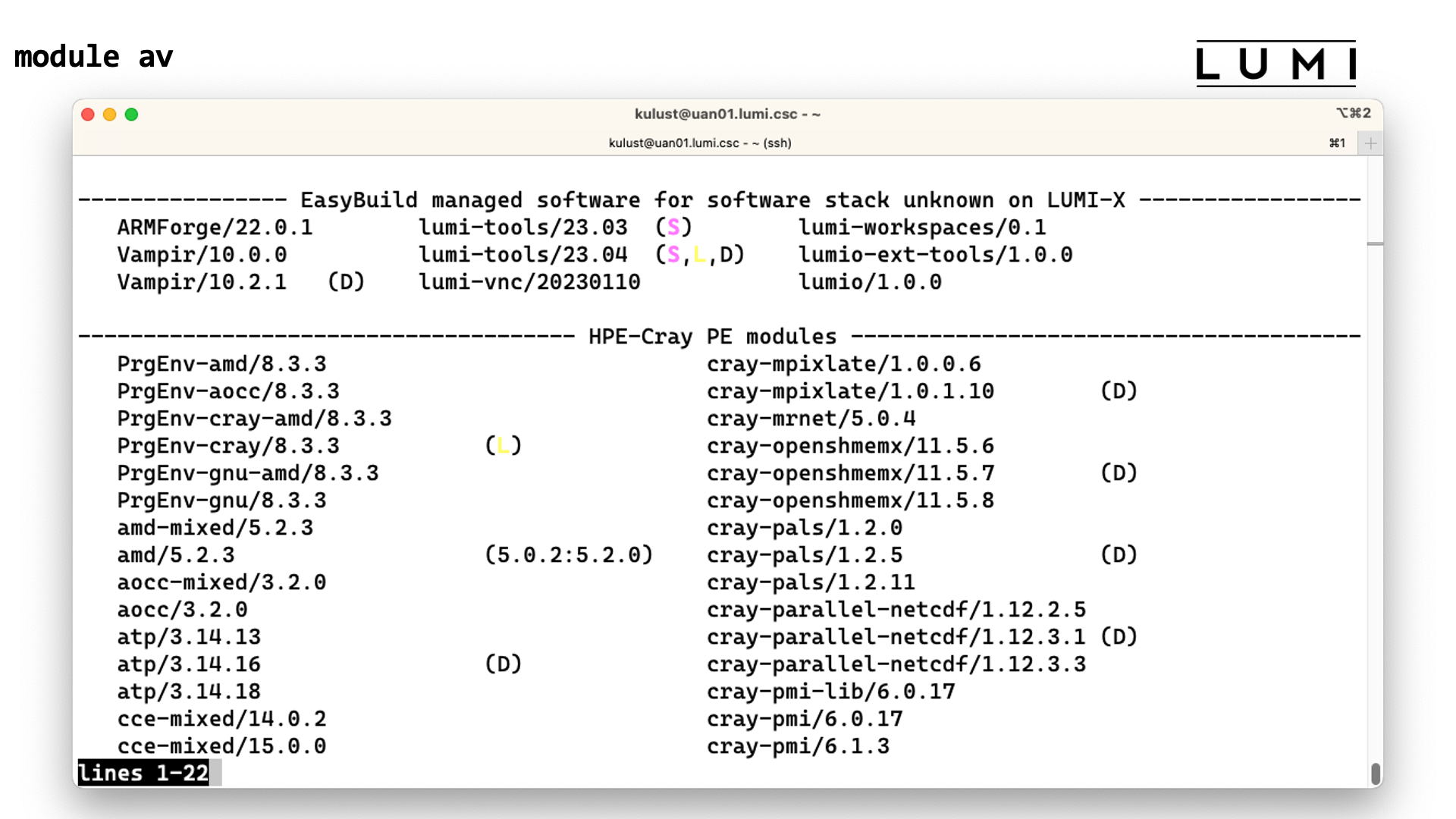Click the lumi-vnc/20230110 module entry
1456x819 pixels.
tap(529, 282)
